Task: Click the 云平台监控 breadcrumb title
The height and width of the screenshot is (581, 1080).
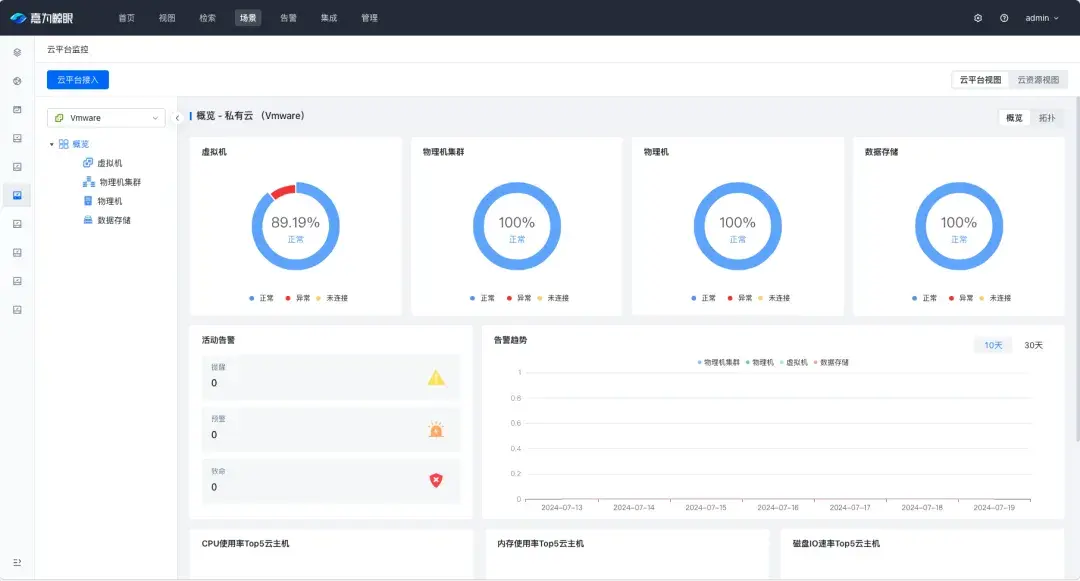Action: tap(68, 50)
